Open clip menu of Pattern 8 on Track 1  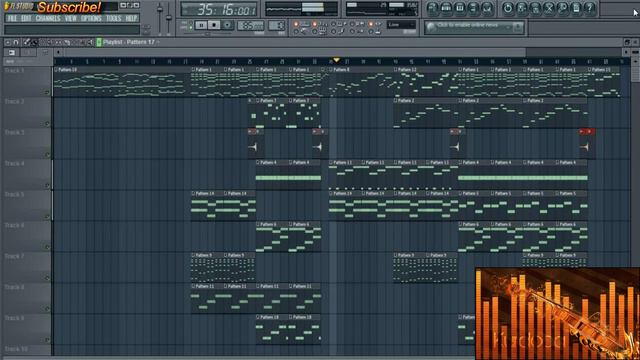[x=331, y=70]
